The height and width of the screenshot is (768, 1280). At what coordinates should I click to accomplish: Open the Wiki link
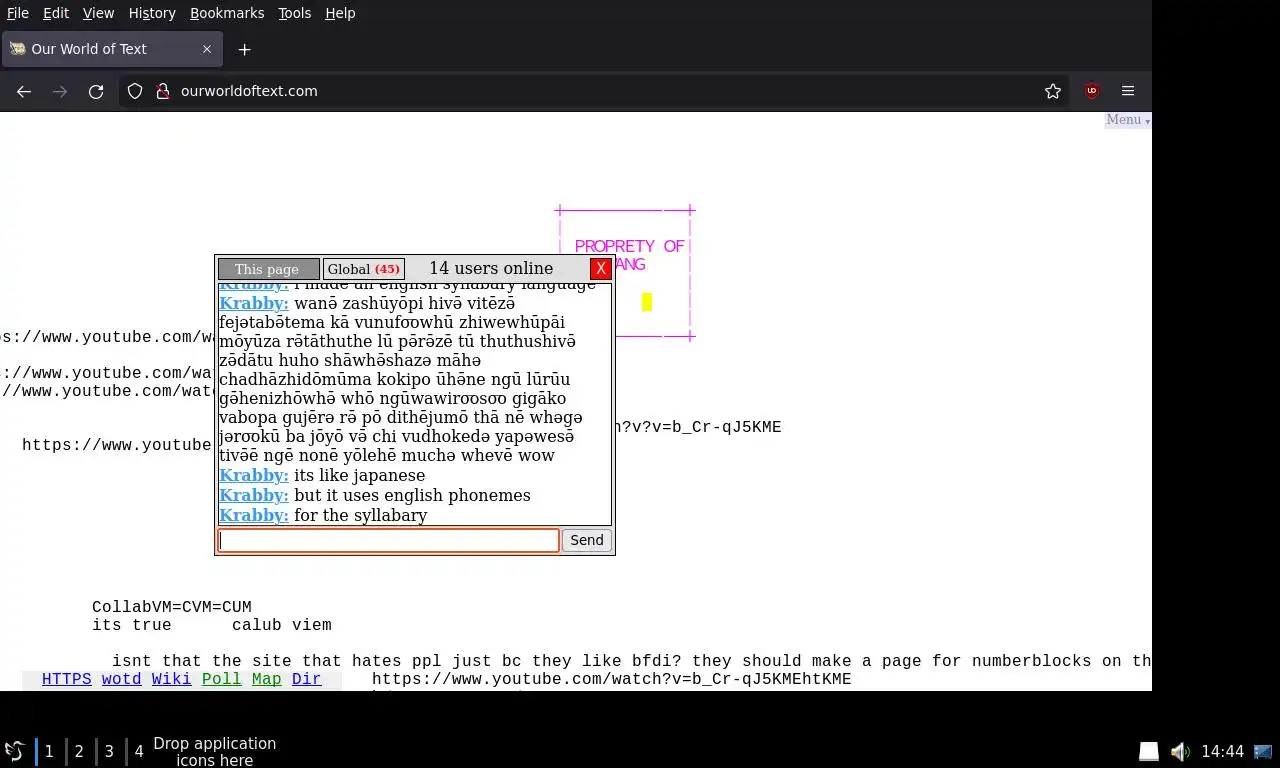pyautogui.click(x=171, y=679)
